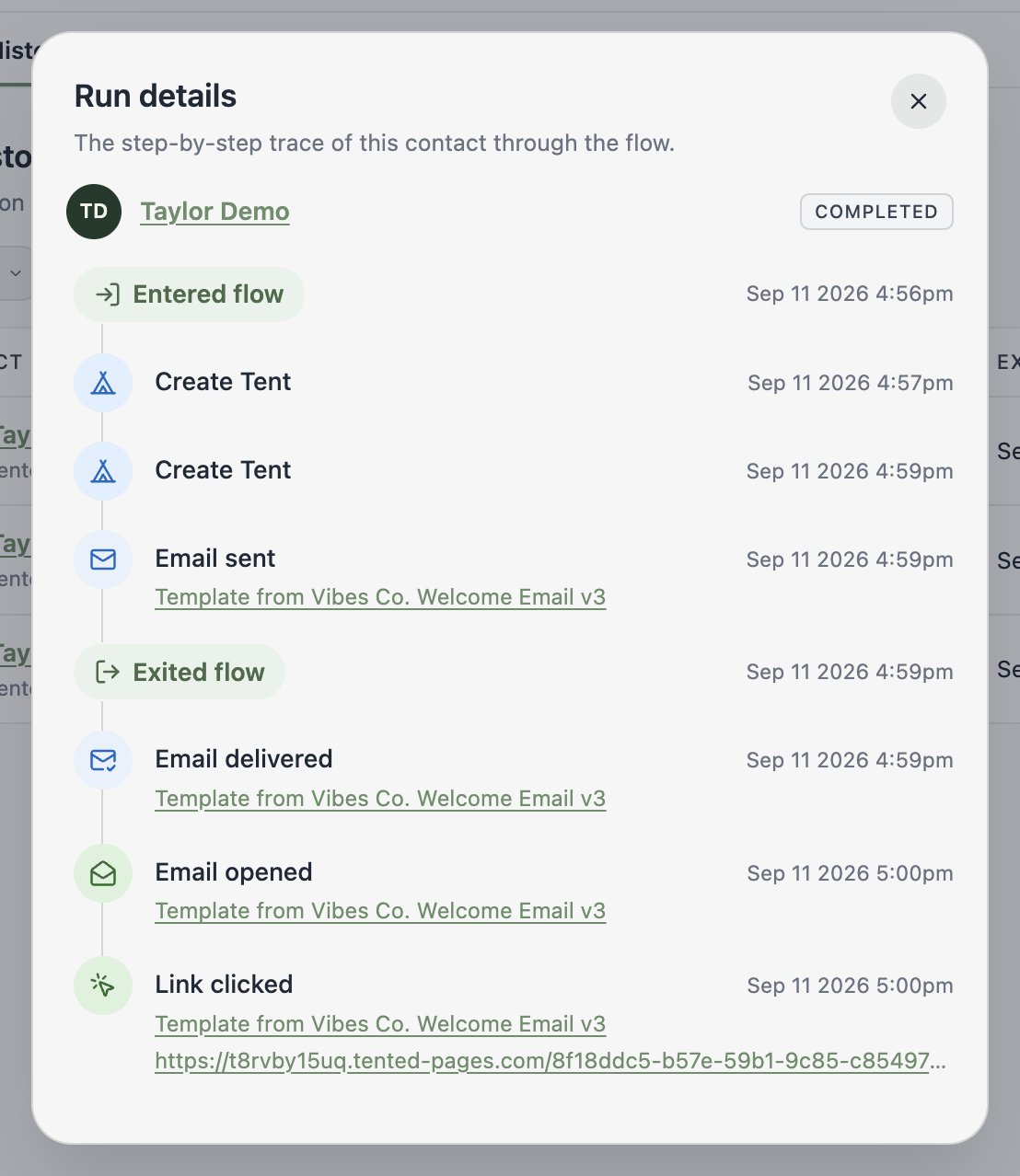The height and width of the screenshot is (1176, 1020).
Task: Click the Email opened envelope icon
Action: 103,873
